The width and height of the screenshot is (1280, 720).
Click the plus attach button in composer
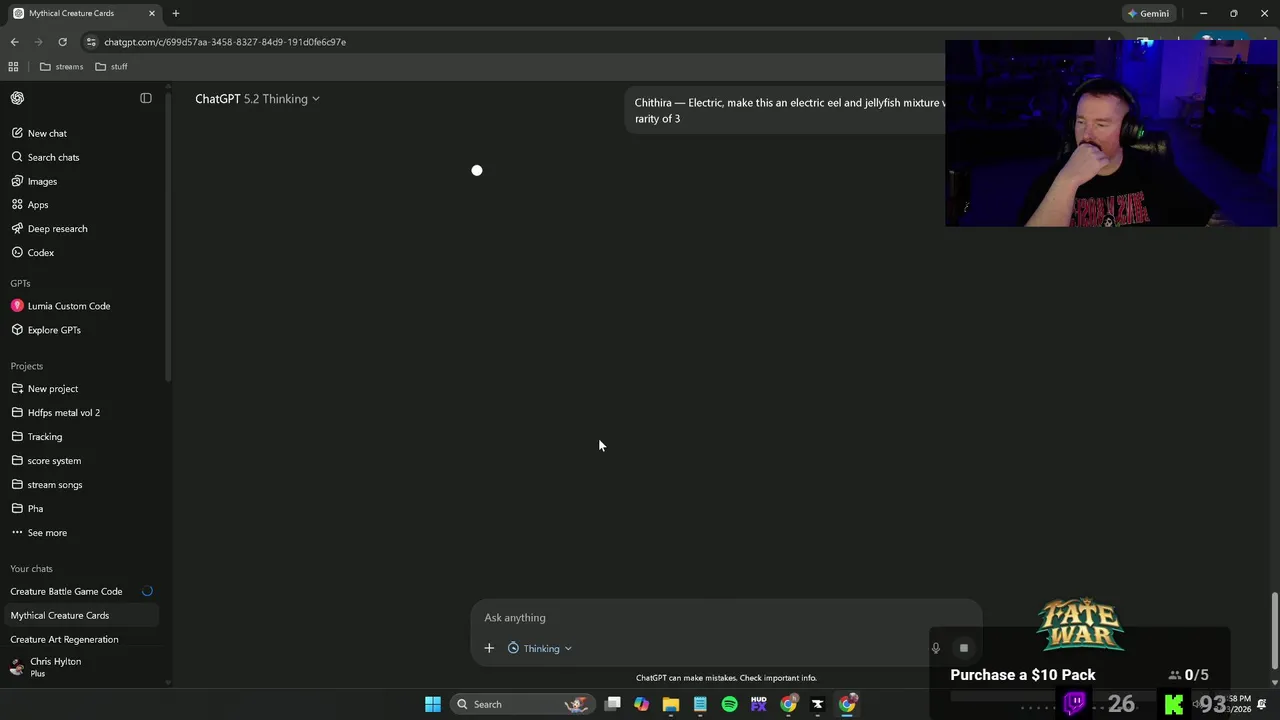(489, 648)
